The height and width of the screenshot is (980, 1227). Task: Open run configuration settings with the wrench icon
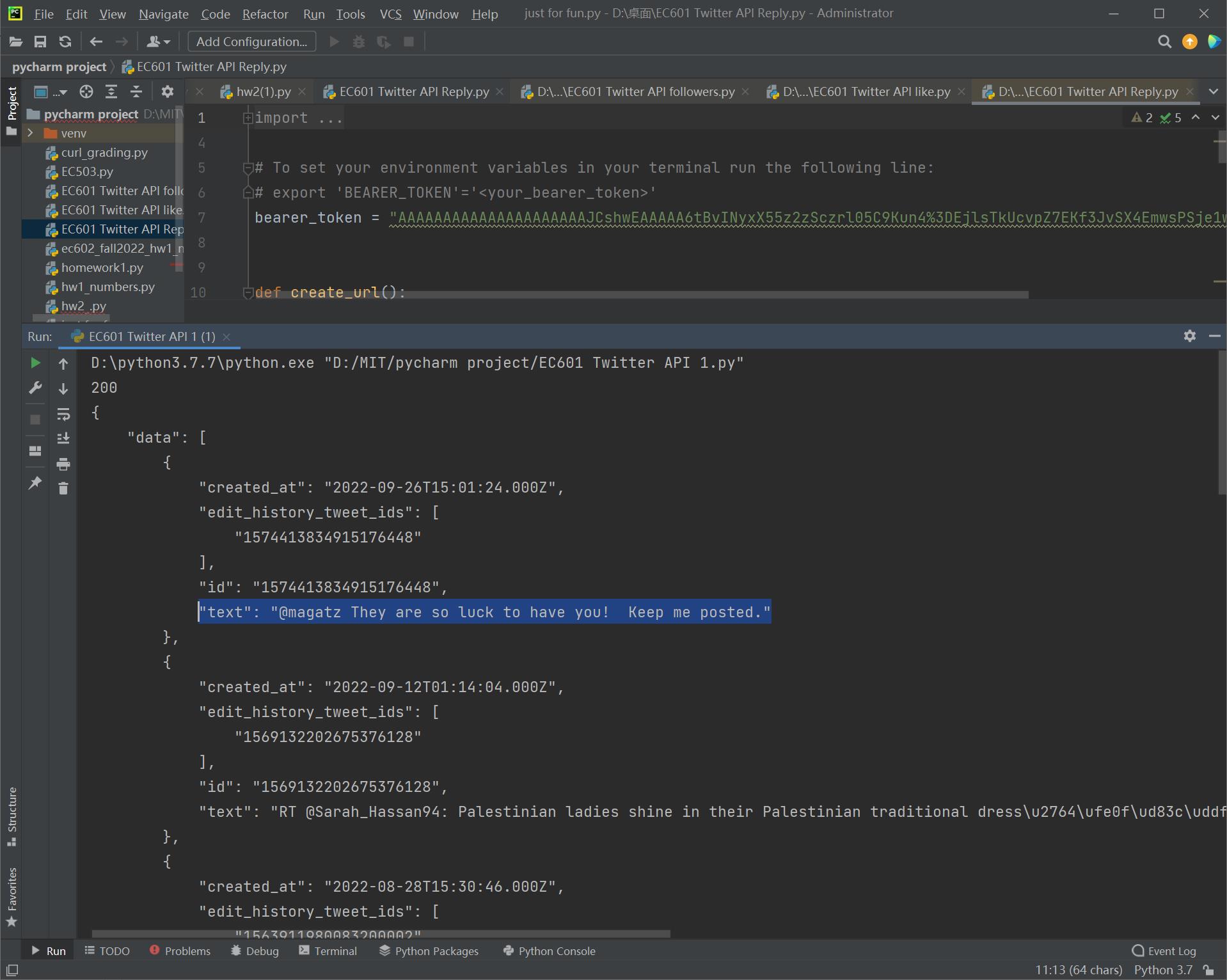35,388
